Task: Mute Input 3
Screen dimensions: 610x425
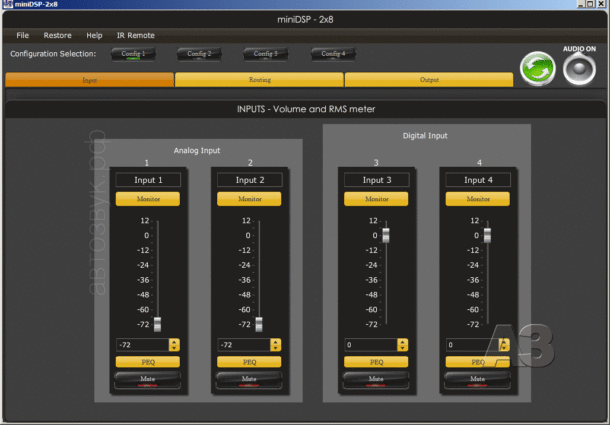Action: coord(376,380)
